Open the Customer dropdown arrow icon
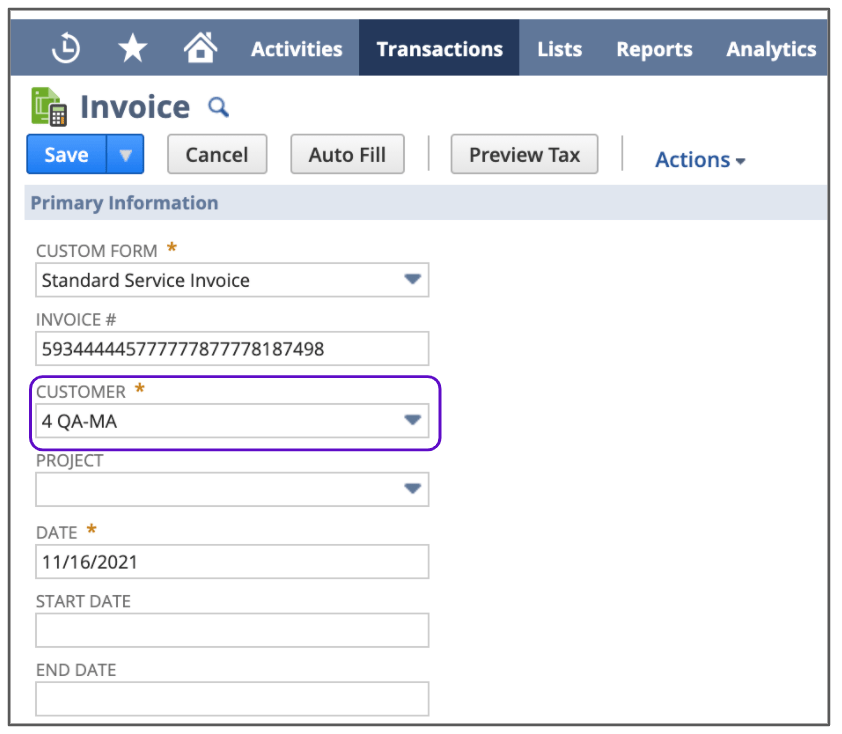Image resolution: width=842 pixels, height=734 pixels. tap(412, 420)
